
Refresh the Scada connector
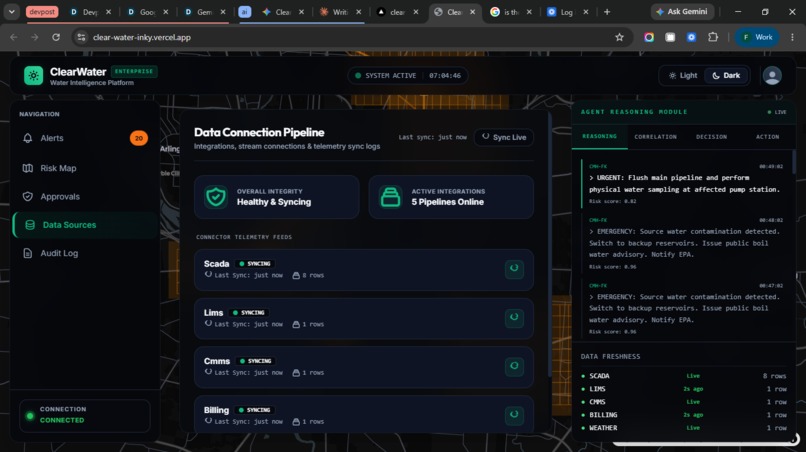tap(514, 268)
